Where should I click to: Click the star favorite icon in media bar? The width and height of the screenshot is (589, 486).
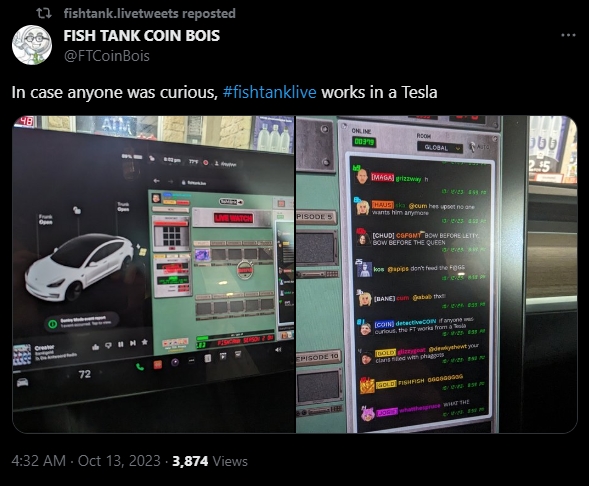144,342
